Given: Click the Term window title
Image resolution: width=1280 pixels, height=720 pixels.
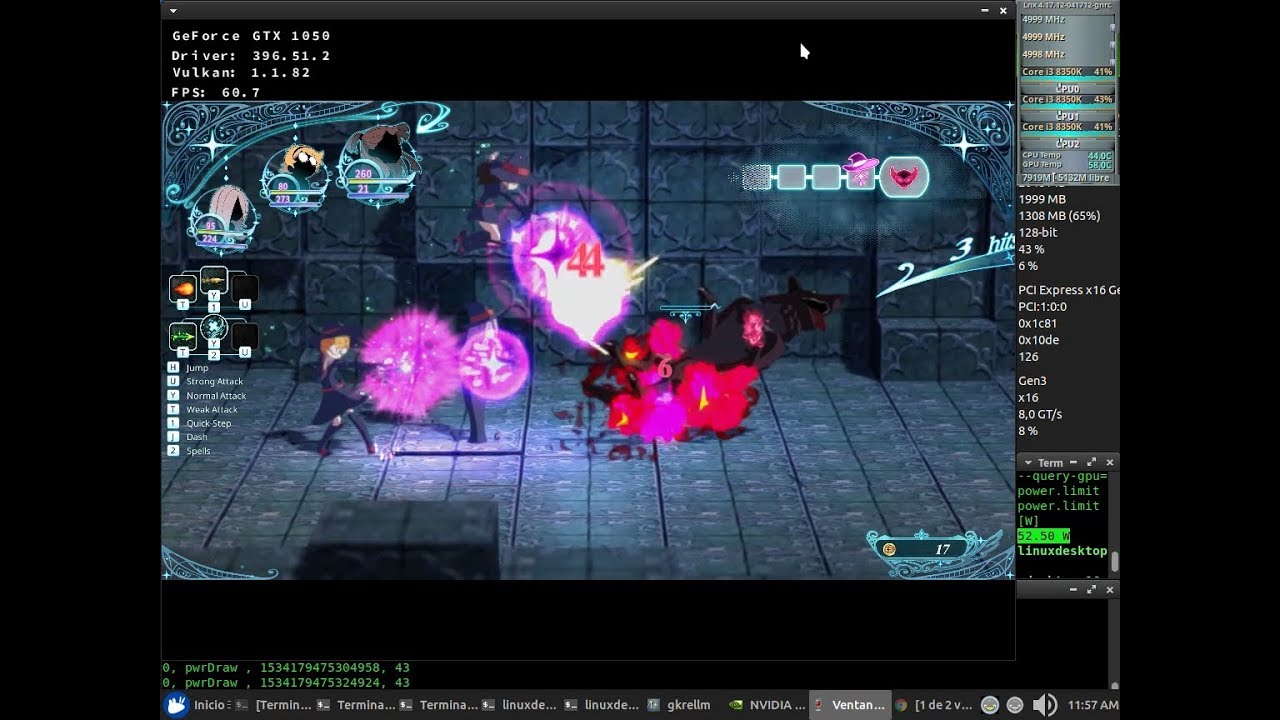Looking at the screenshot, I should point(1050,463).
